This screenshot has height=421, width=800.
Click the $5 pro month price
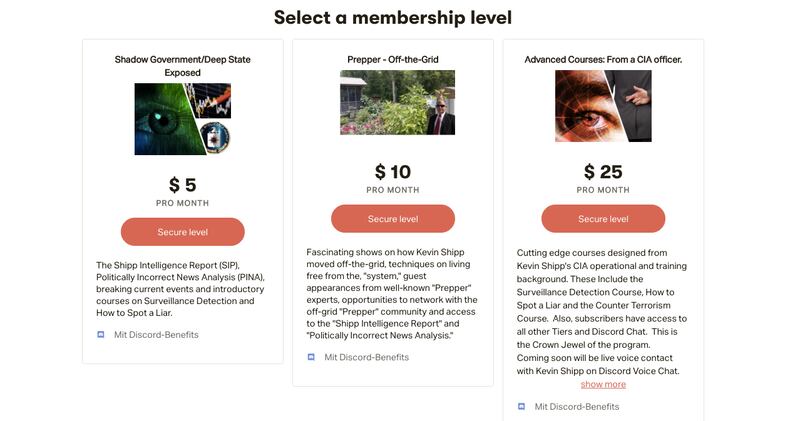182,185
